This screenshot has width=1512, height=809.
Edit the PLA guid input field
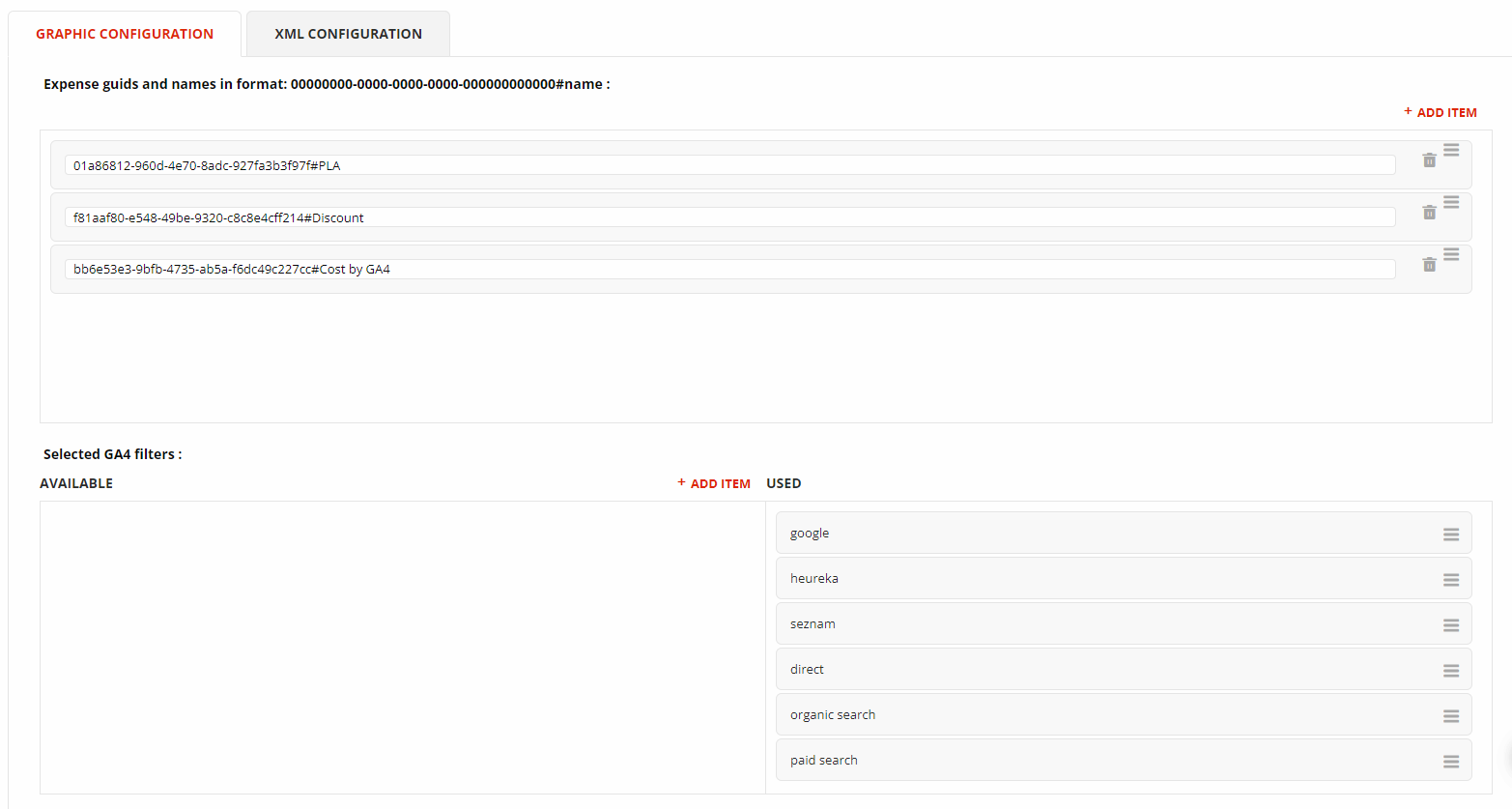(x=730, y=165)
